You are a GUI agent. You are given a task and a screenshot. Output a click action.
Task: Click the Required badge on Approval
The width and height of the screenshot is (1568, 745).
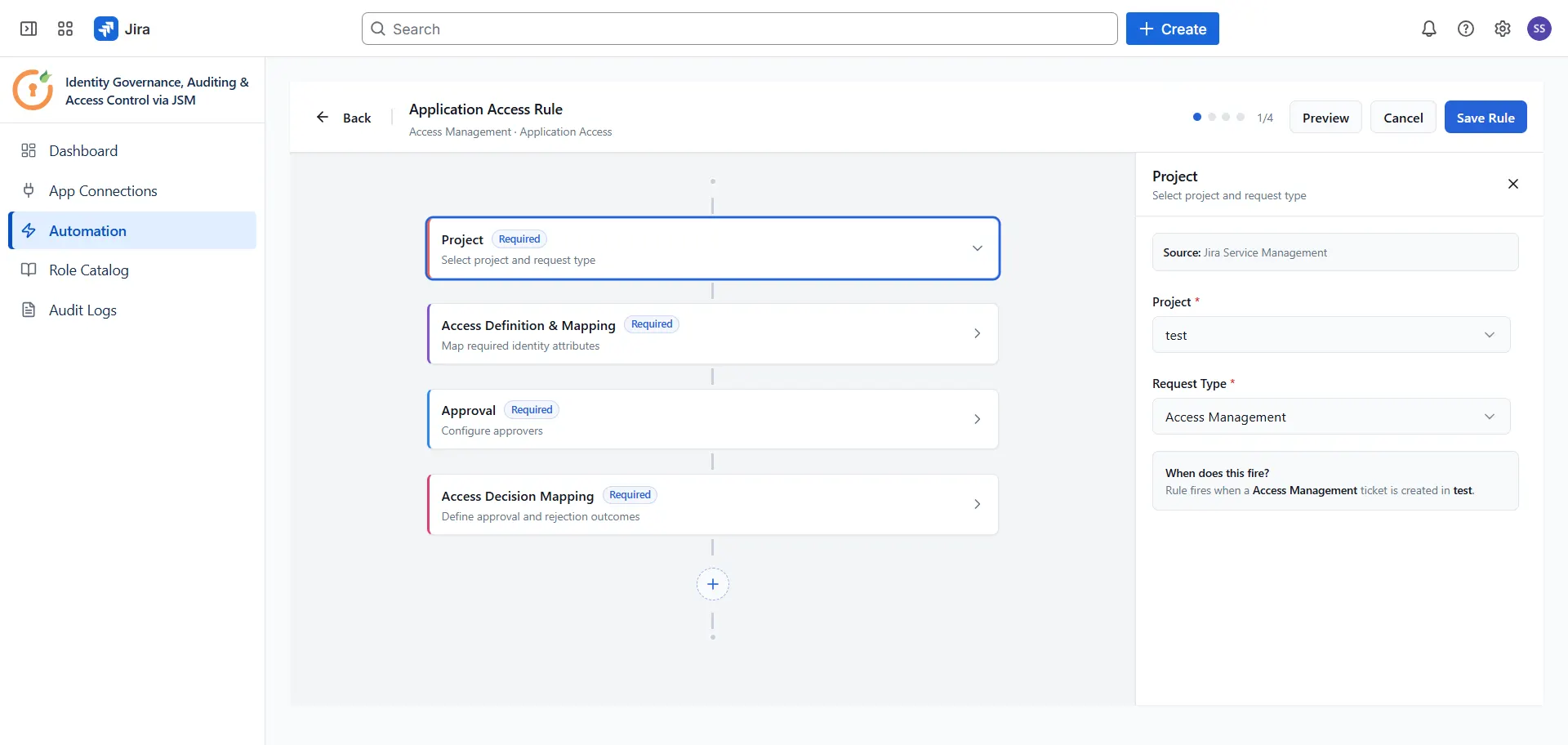click(x=532, y=409)
